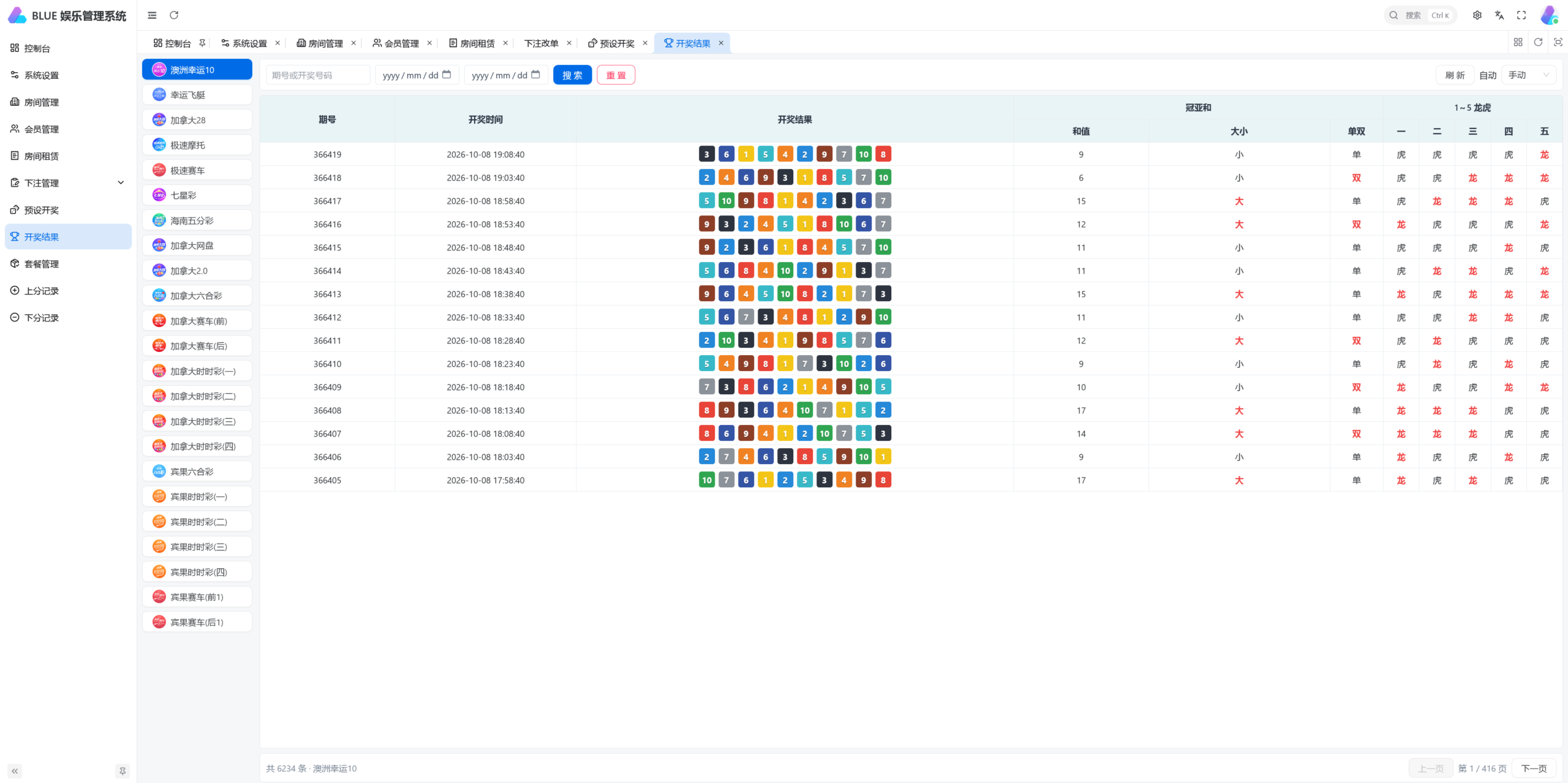Open the start date calendar picker
Screen dimensions: 1568x783
point(447,75)
